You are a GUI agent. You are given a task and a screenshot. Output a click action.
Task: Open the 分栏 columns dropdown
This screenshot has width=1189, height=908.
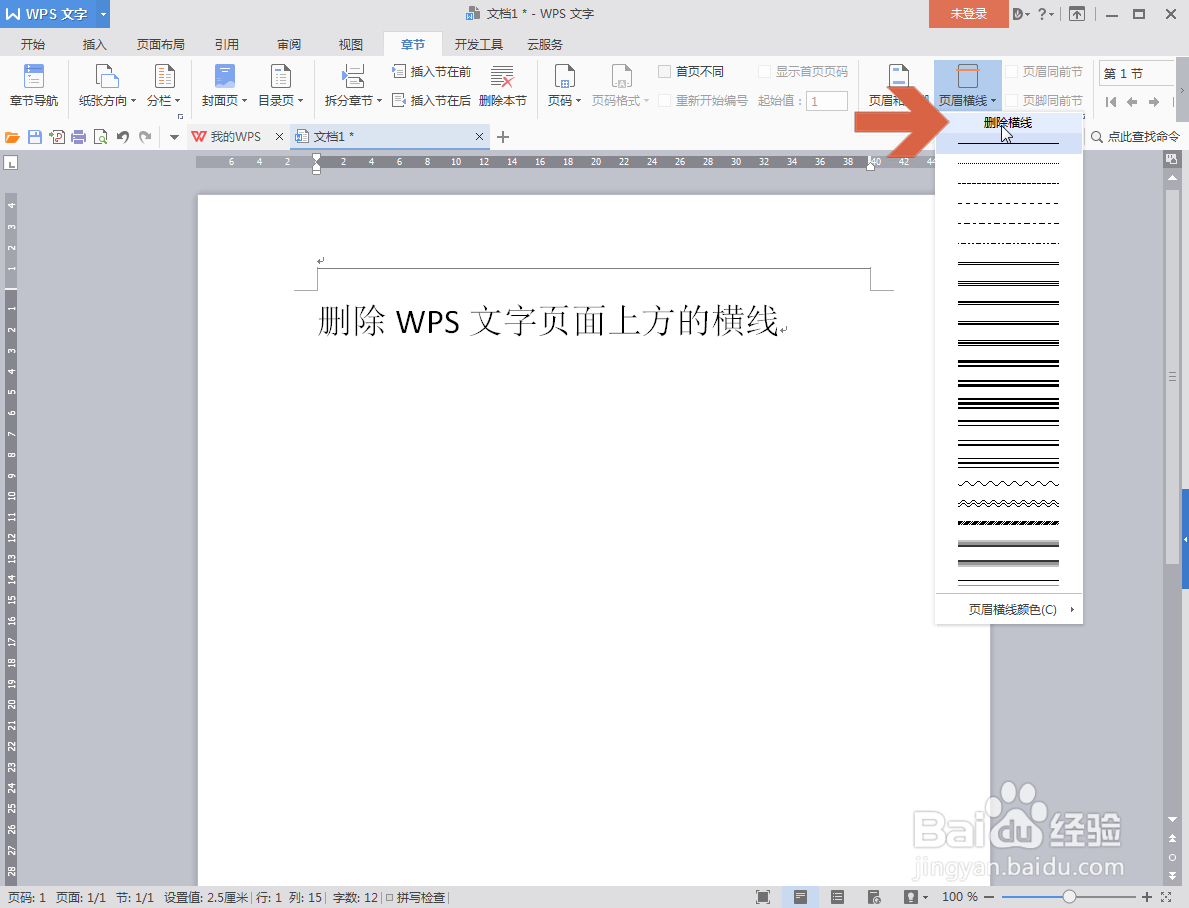point(164,85)
